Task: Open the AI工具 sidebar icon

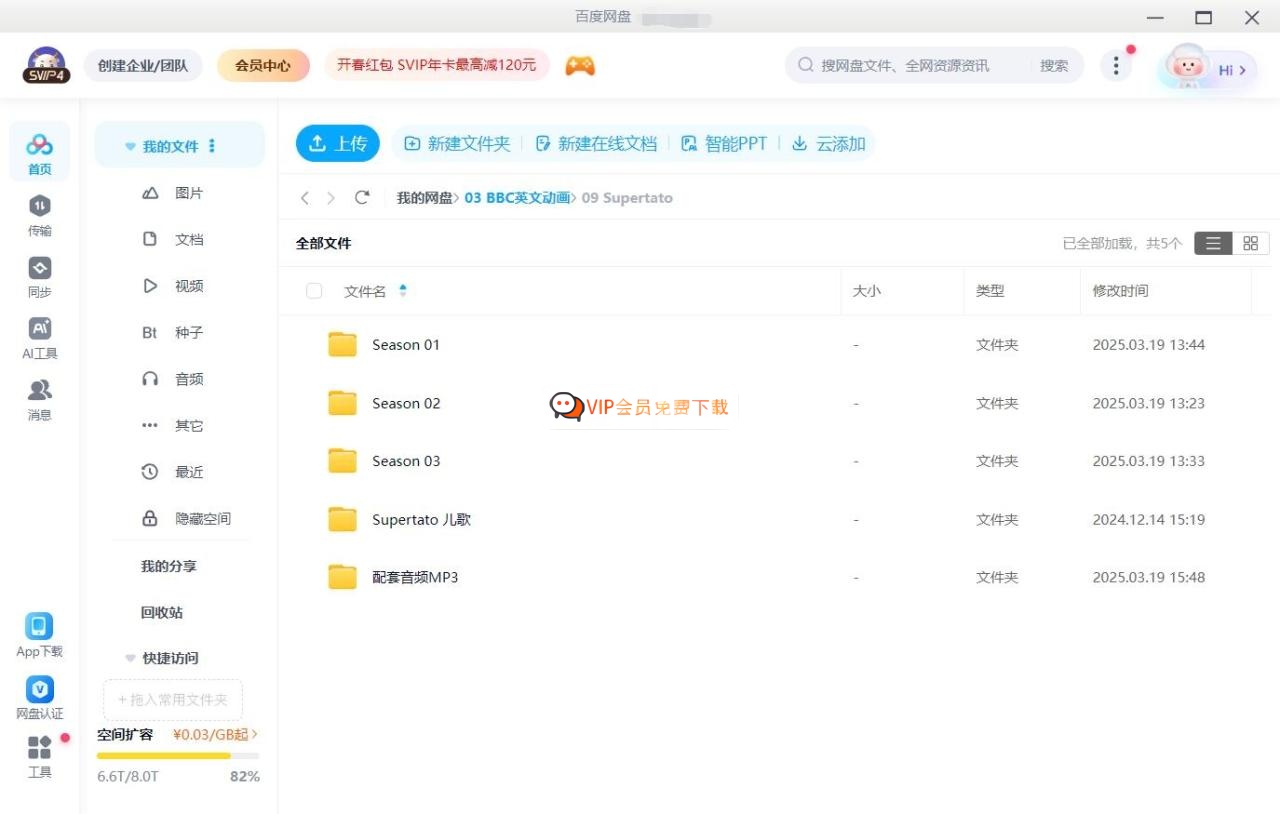Action: [39, 338]
